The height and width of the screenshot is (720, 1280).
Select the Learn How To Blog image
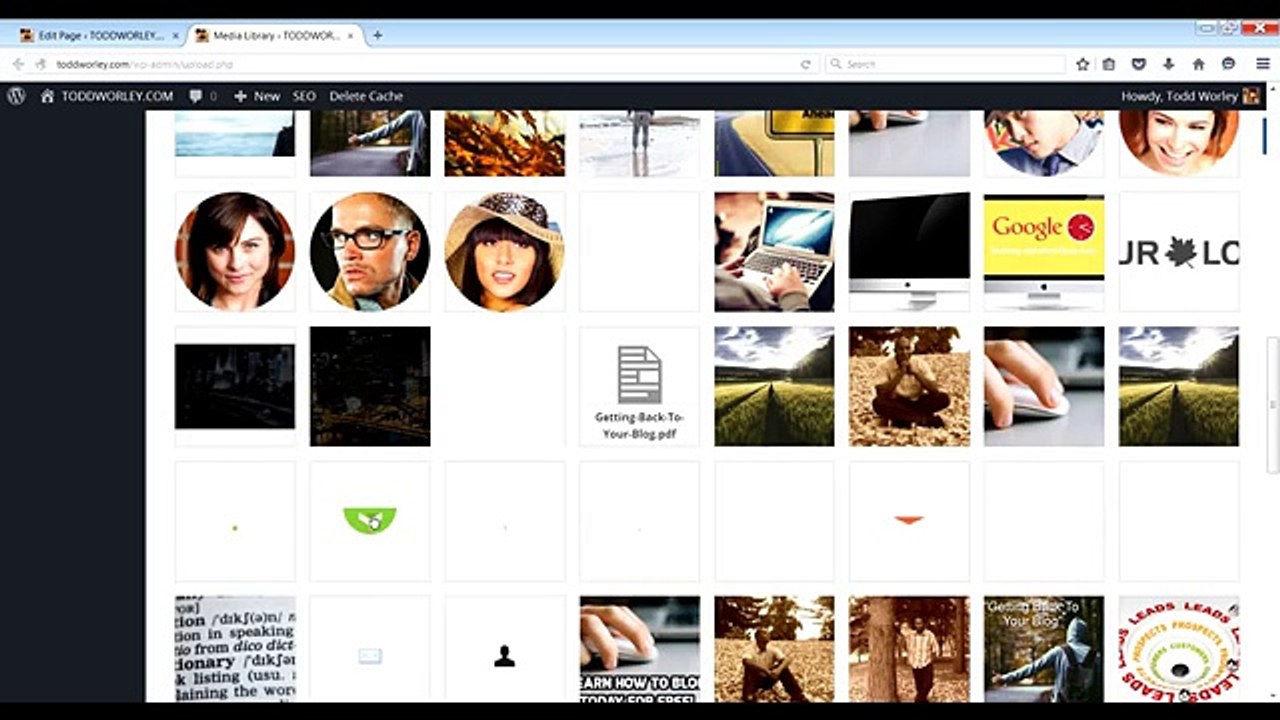tap(639, 649)
